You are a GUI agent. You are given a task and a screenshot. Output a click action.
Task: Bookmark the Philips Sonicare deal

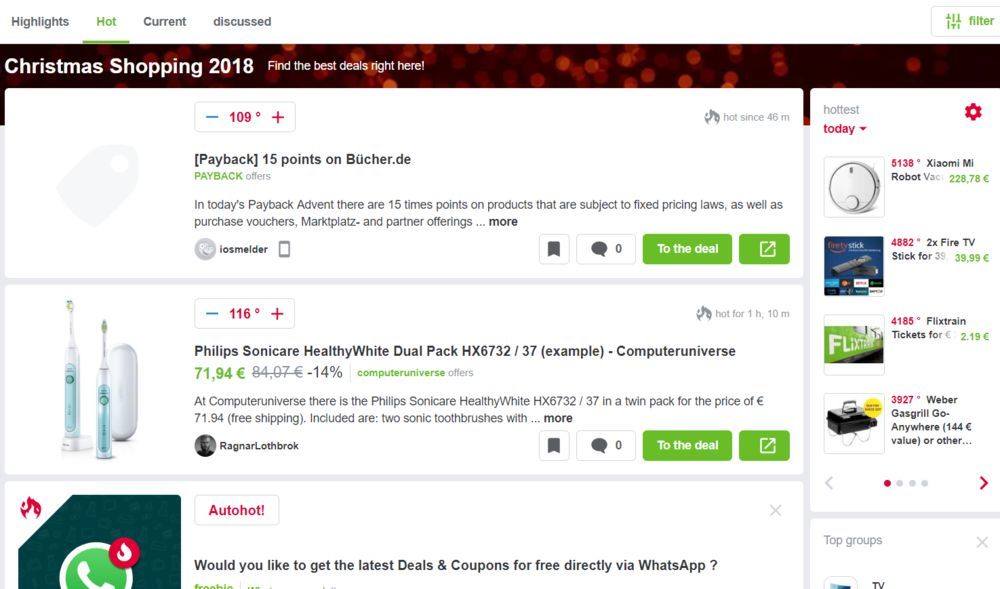pyautogui.click(x=554, y=445)
